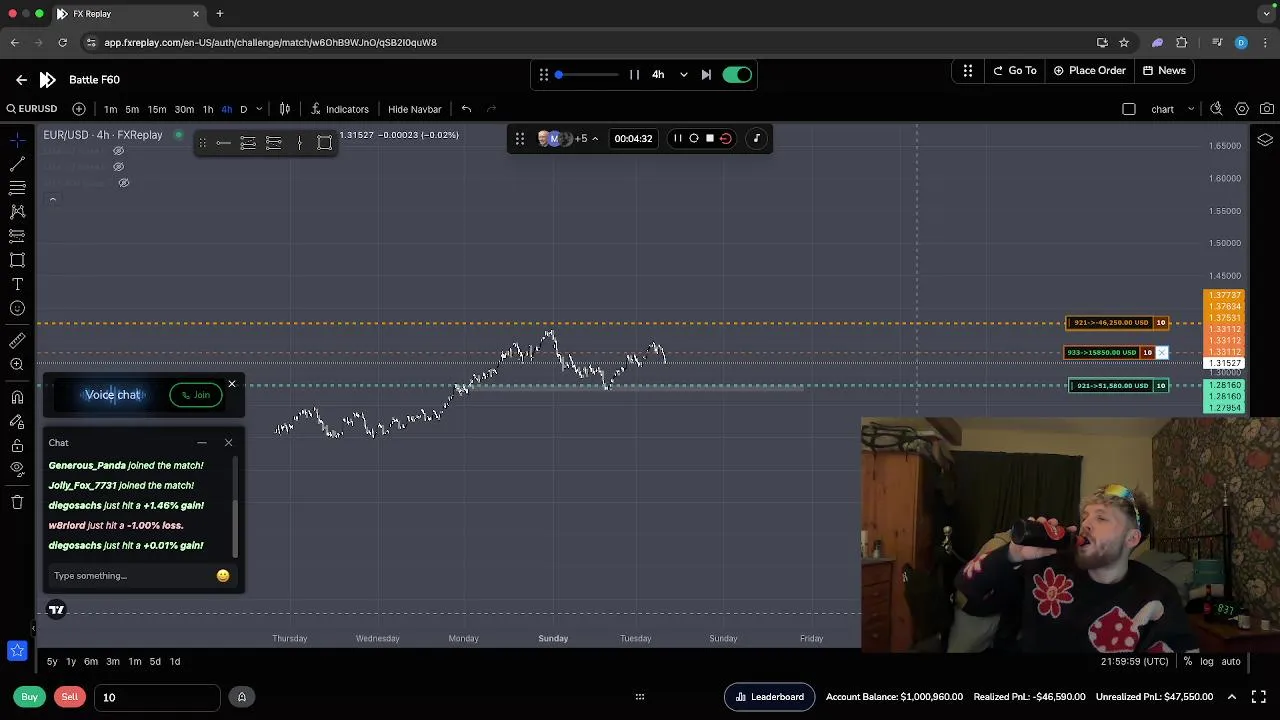Click the Sell button
The width and height of the screenshot is (1280, 720).
pos(69,697)
